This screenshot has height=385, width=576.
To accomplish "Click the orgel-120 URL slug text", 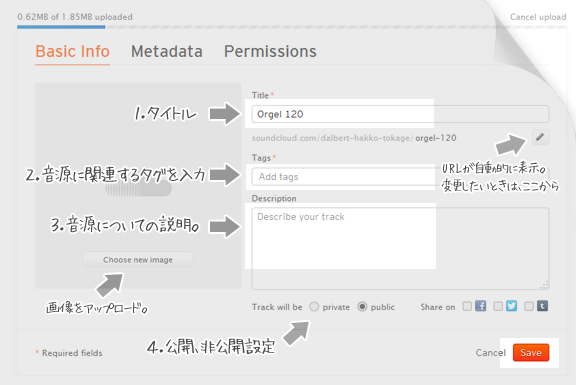I will (436, 138).
